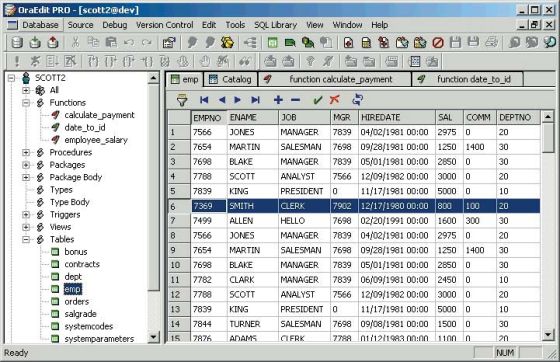Viewport: 560px width, 362px height.
Task: Open the grid filter funnel
Action: pyautogui.click(x=182, y=100)
